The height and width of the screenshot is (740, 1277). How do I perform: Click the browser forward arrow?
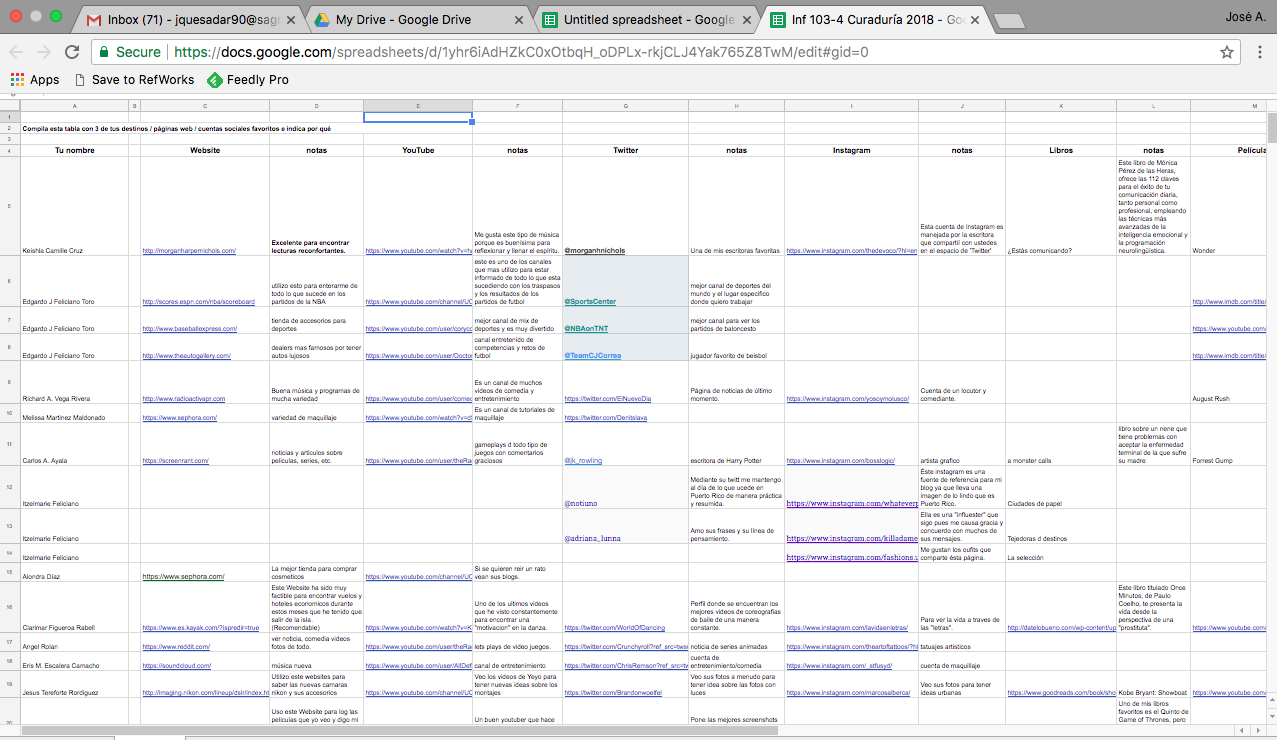(x=44, y=52)
